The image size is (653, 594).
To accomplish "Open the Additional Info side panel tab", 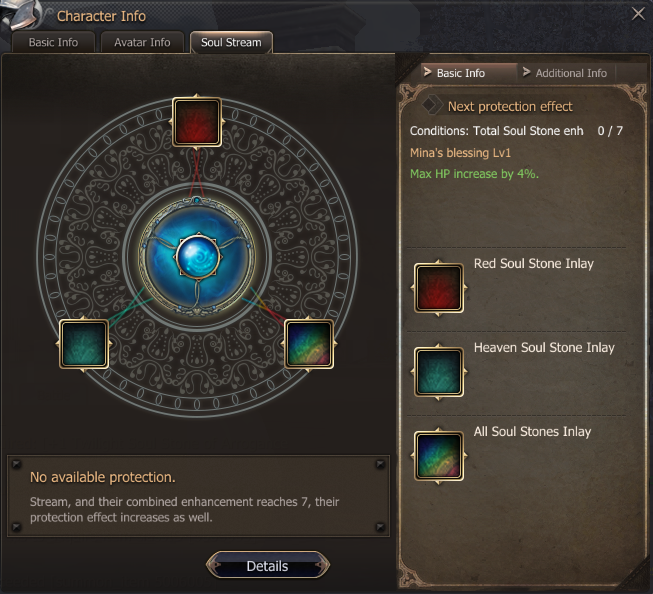I will click(566, 73).
